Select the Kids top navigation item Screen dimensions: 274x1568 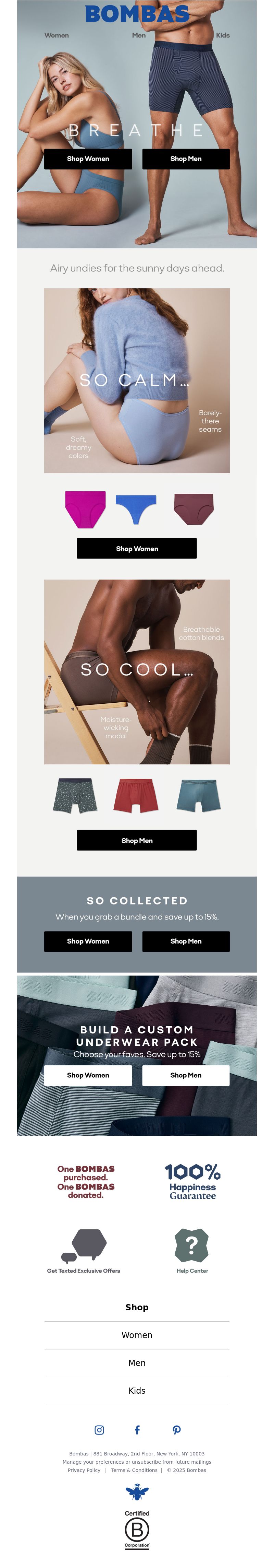(223, 35)
